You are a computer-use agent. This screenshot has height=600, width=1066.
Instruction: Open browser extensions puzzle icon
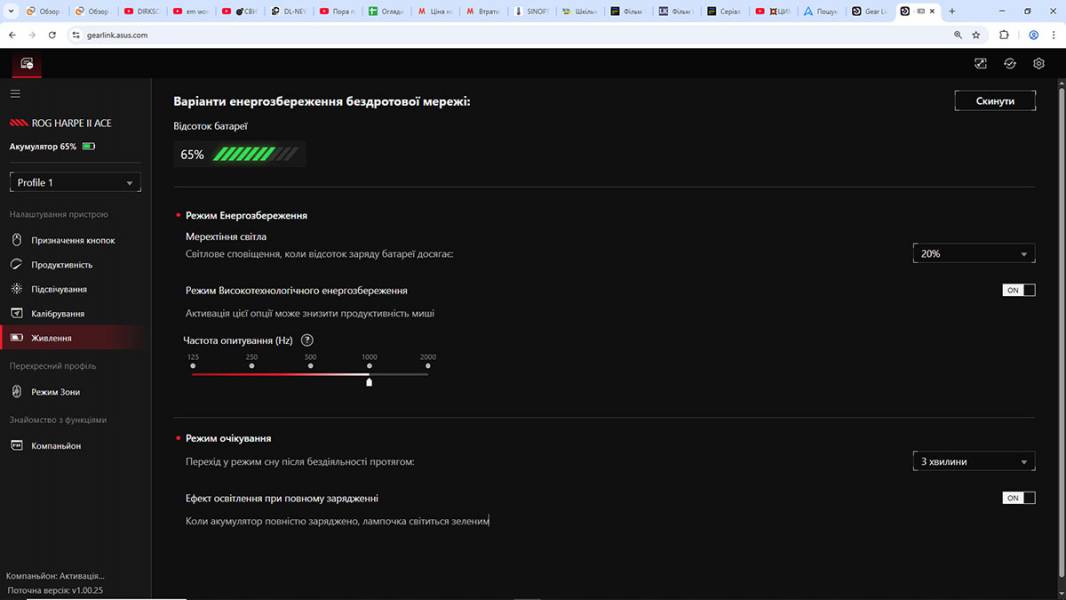[1004, 35]
